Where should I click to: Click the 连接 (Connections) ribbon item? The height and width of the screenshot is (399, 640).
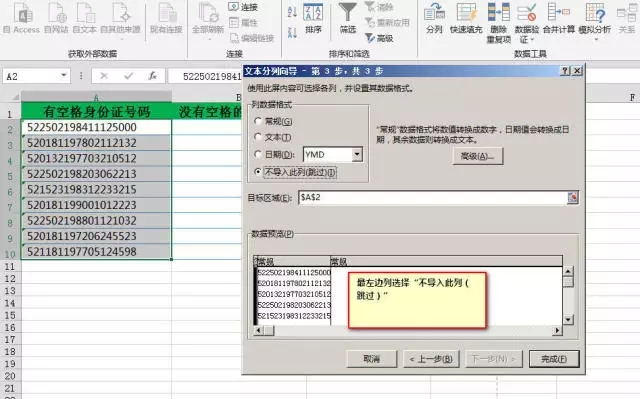(243, 7)
